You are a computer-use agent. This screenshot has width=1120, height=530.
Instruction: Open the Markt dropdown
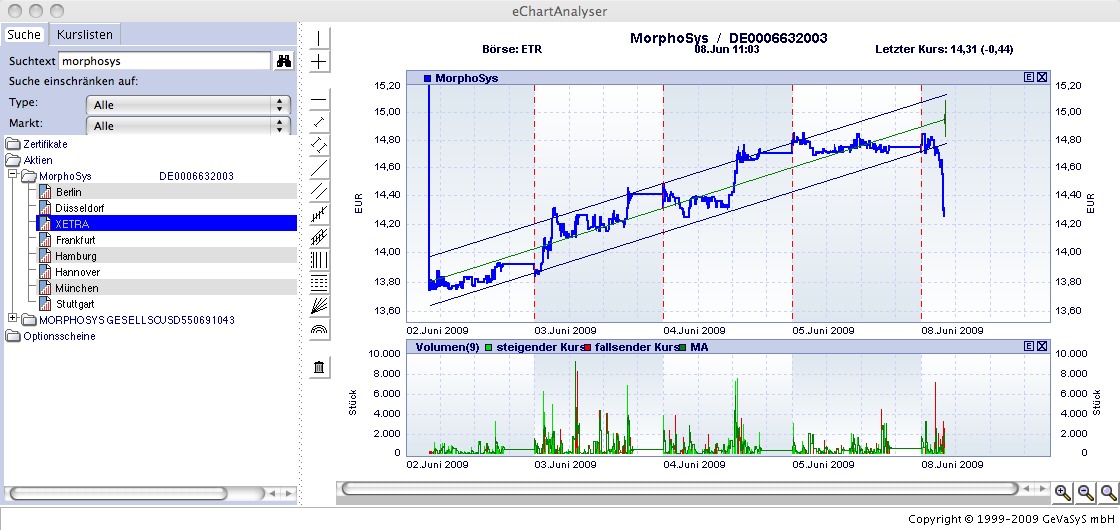pos(188,126)
